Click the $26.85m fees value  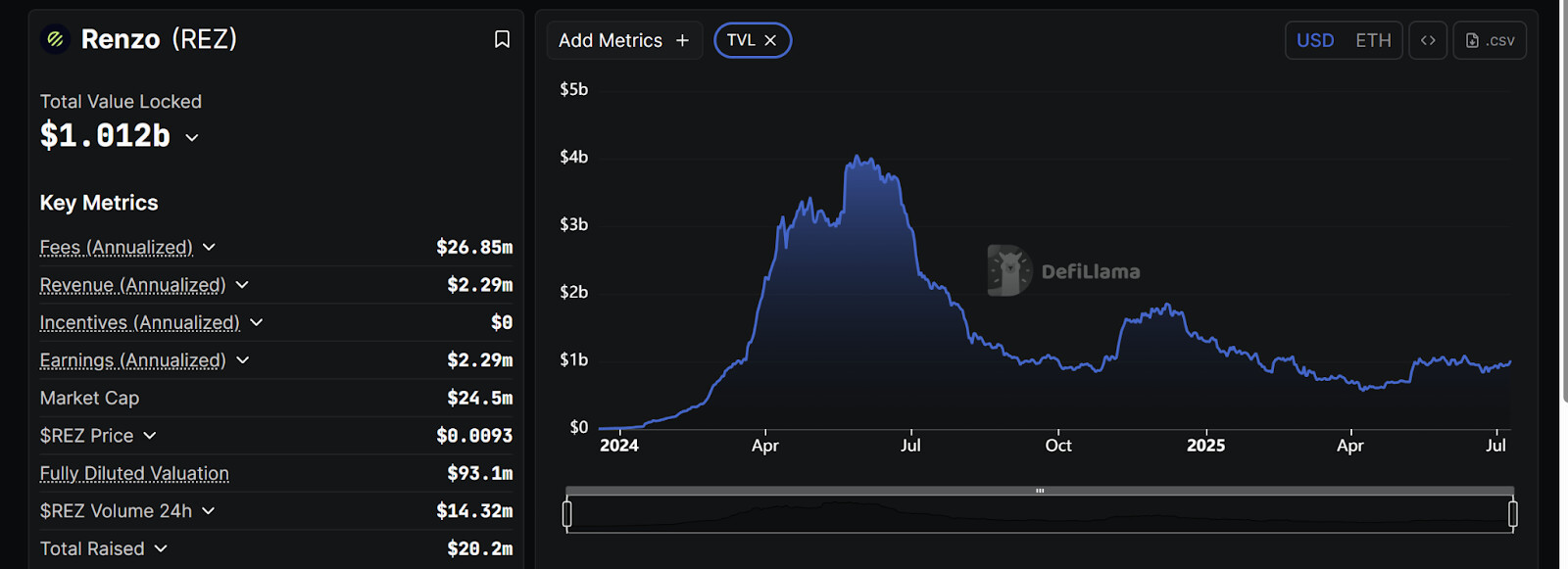(x=474, y=247)
